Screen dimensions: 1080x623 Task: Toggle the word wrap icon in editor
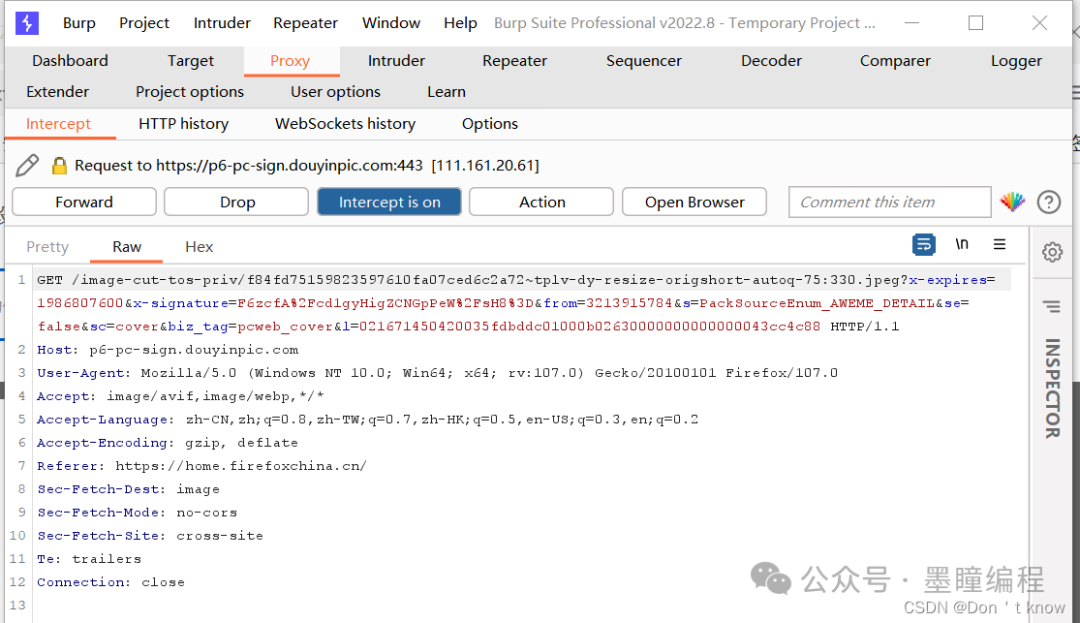pos(924,244)
